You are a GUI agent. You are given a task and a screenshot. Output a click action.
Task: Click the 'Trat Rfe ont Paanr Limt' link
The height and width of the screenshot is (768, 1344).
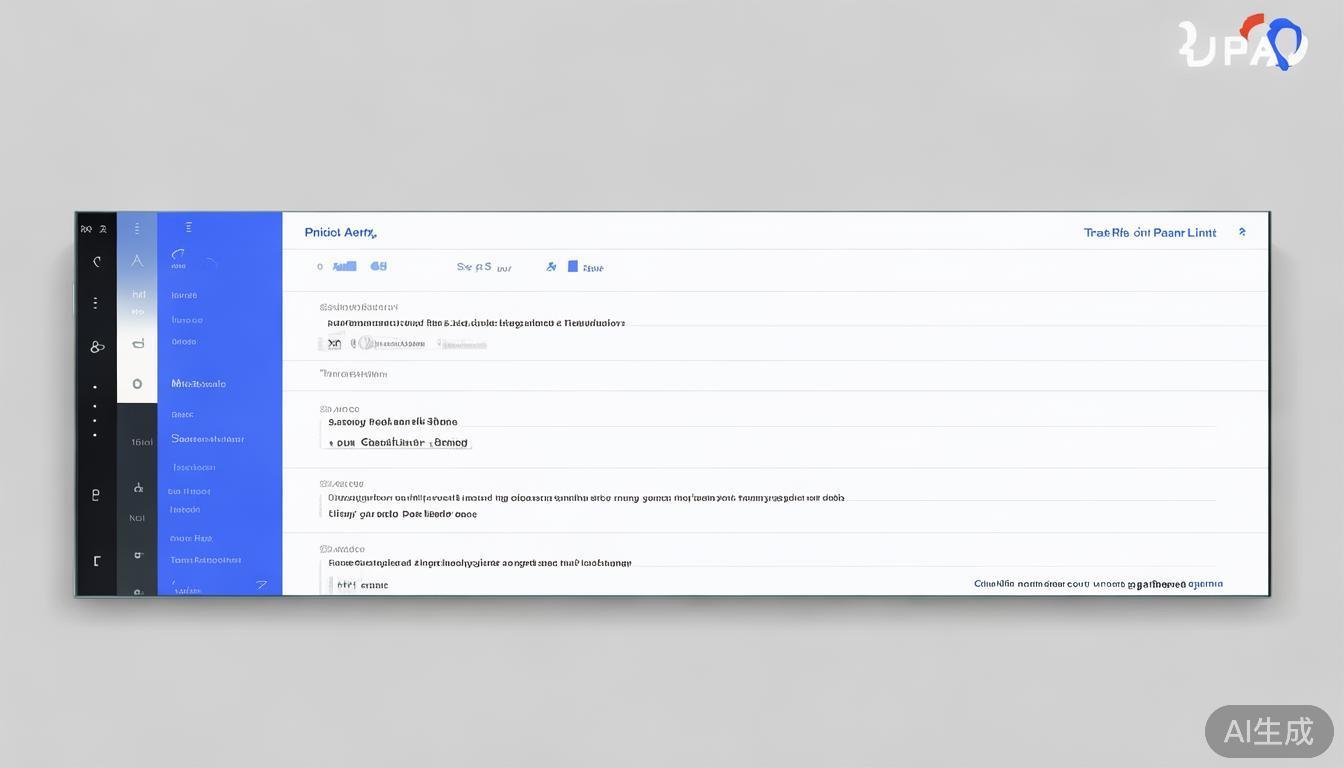pyautogui.click(x=1150, y=233)
